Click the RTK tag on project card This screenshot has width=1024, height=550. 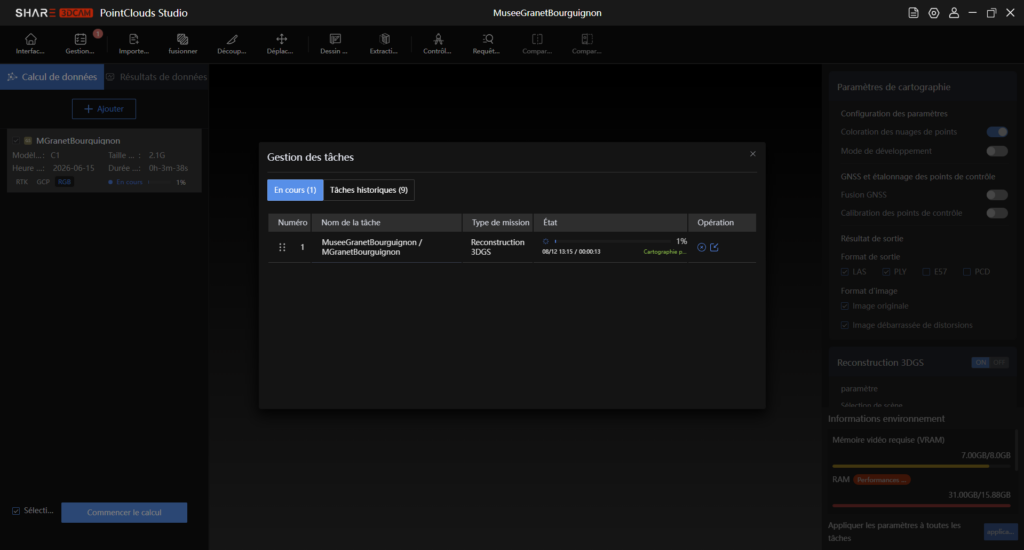coord(22,182)
